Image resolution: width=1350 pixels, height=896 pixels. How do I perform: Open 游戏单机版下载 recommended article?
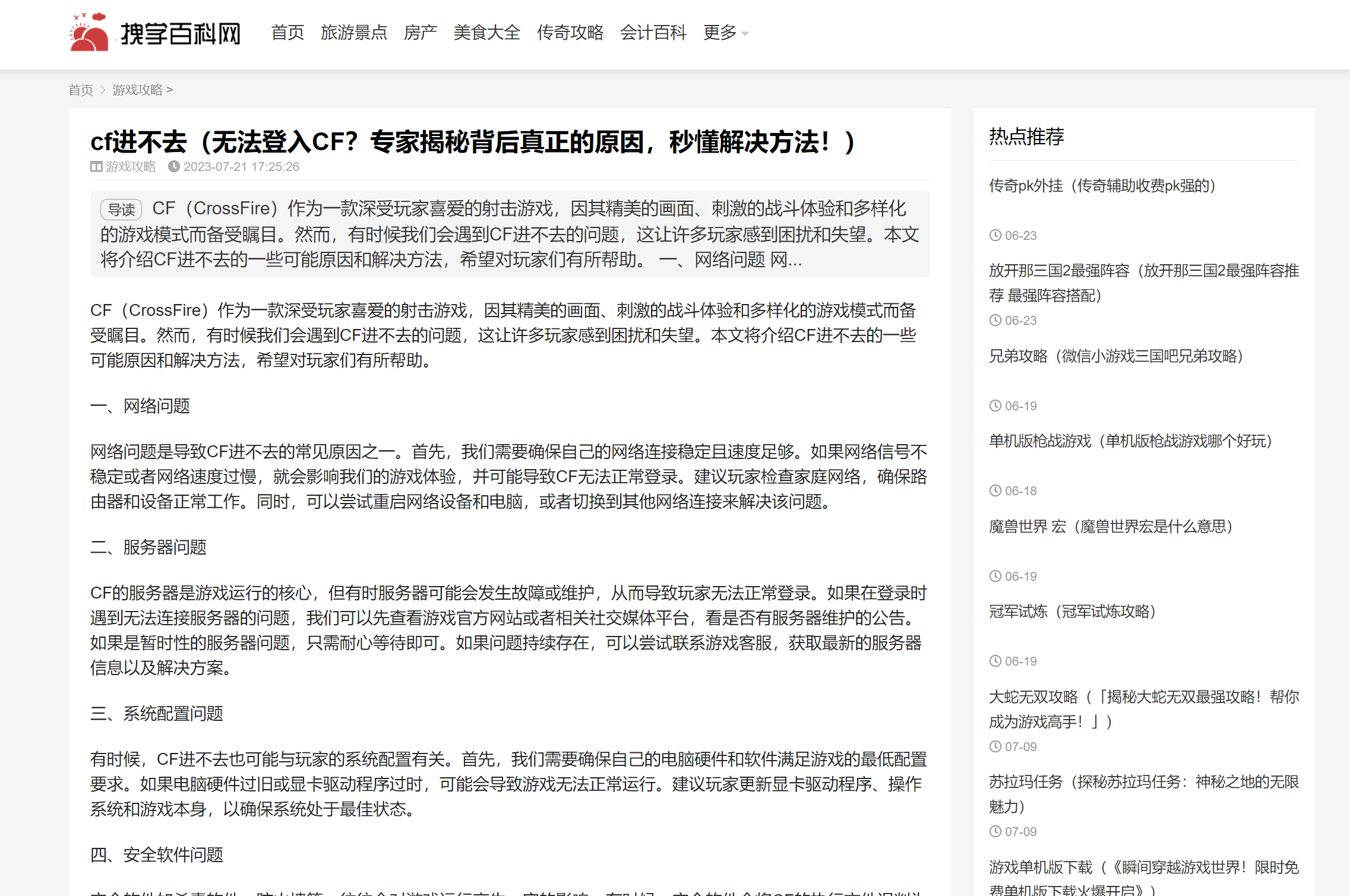pos(1144,878)
